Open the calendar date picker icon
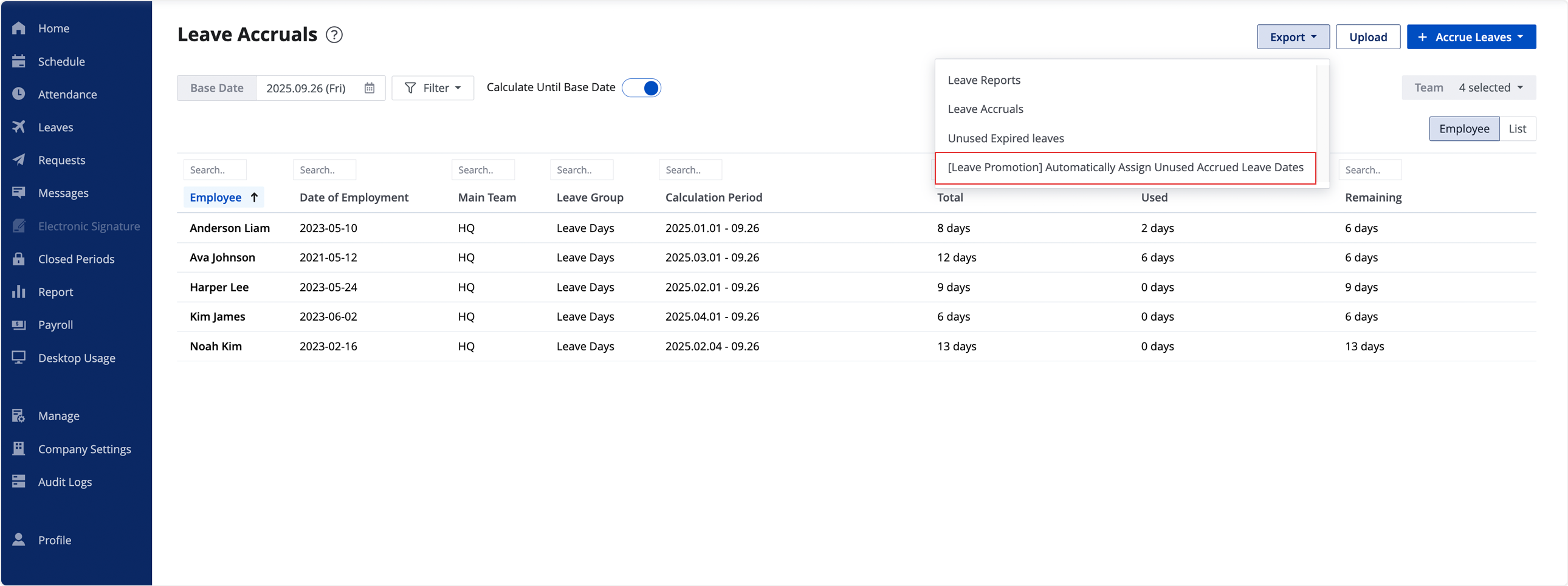1568x586 pixels. coord(369,88)
